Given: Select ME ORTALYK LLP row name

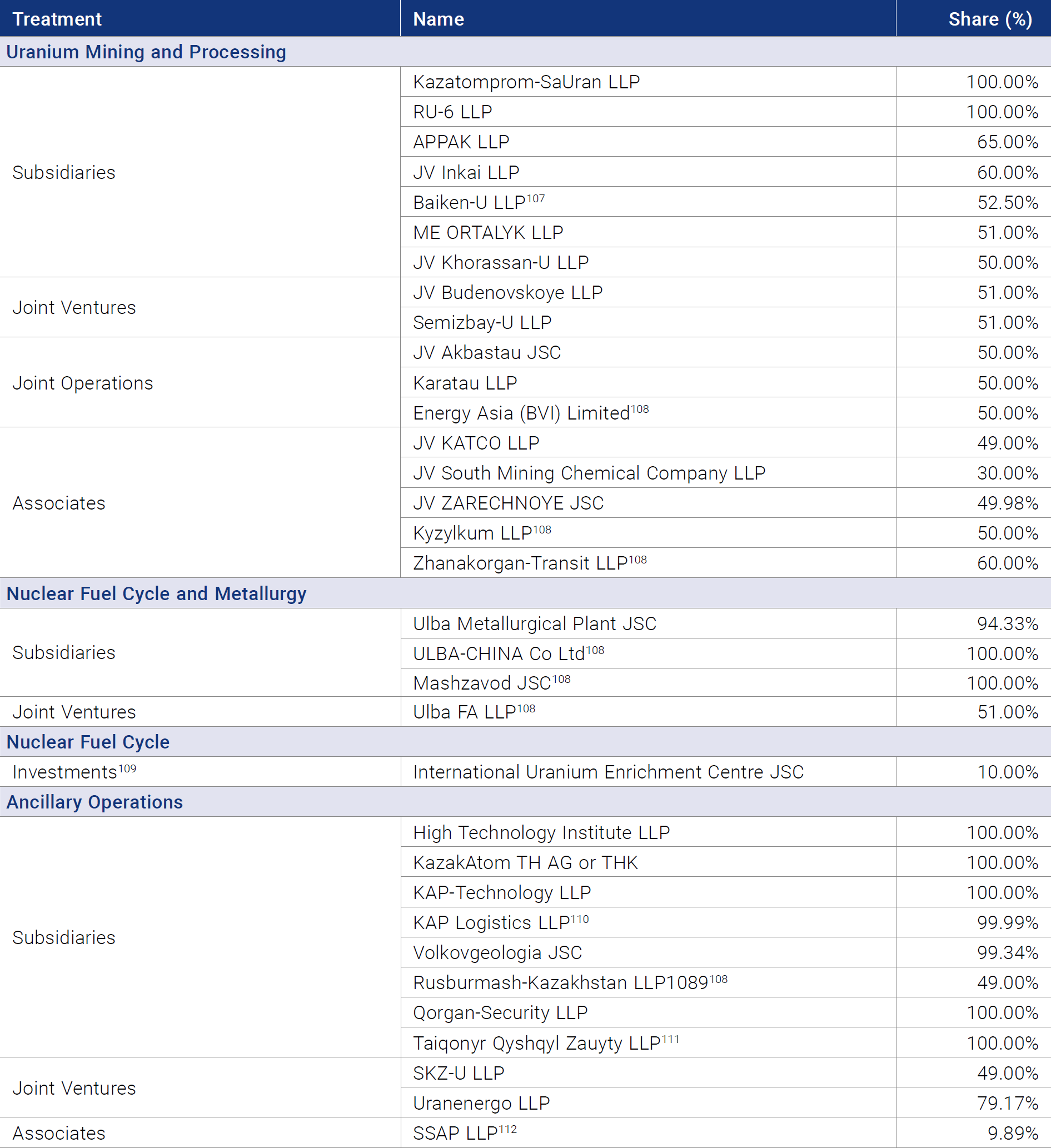Looking at the screenshot, I should [x=487, y=232].
